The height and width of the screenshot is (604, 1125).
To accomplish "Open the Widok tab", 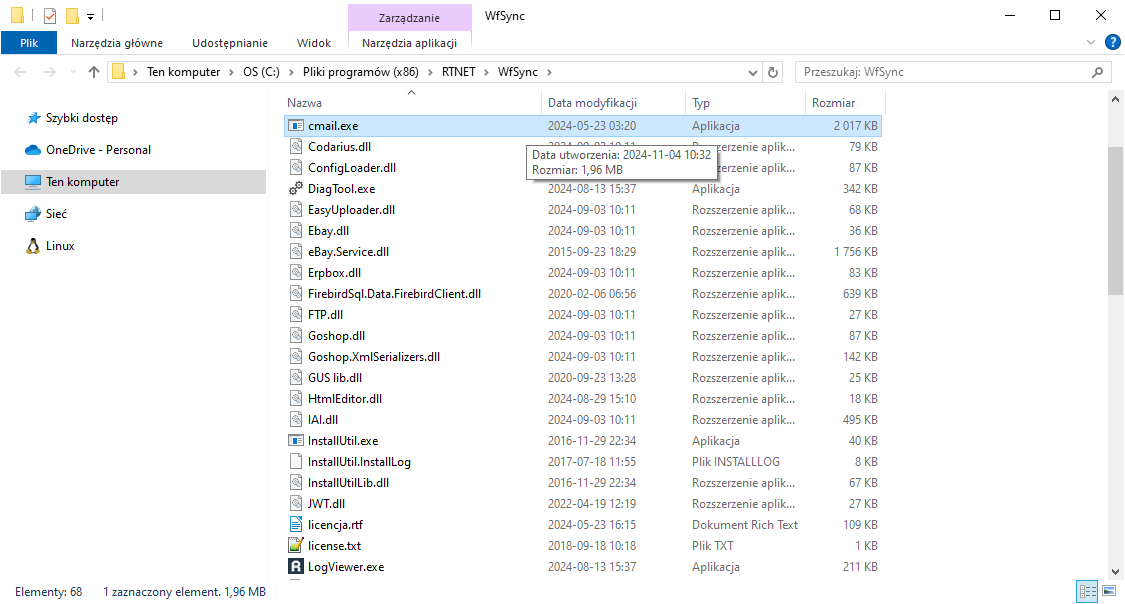I will point(314,43).
